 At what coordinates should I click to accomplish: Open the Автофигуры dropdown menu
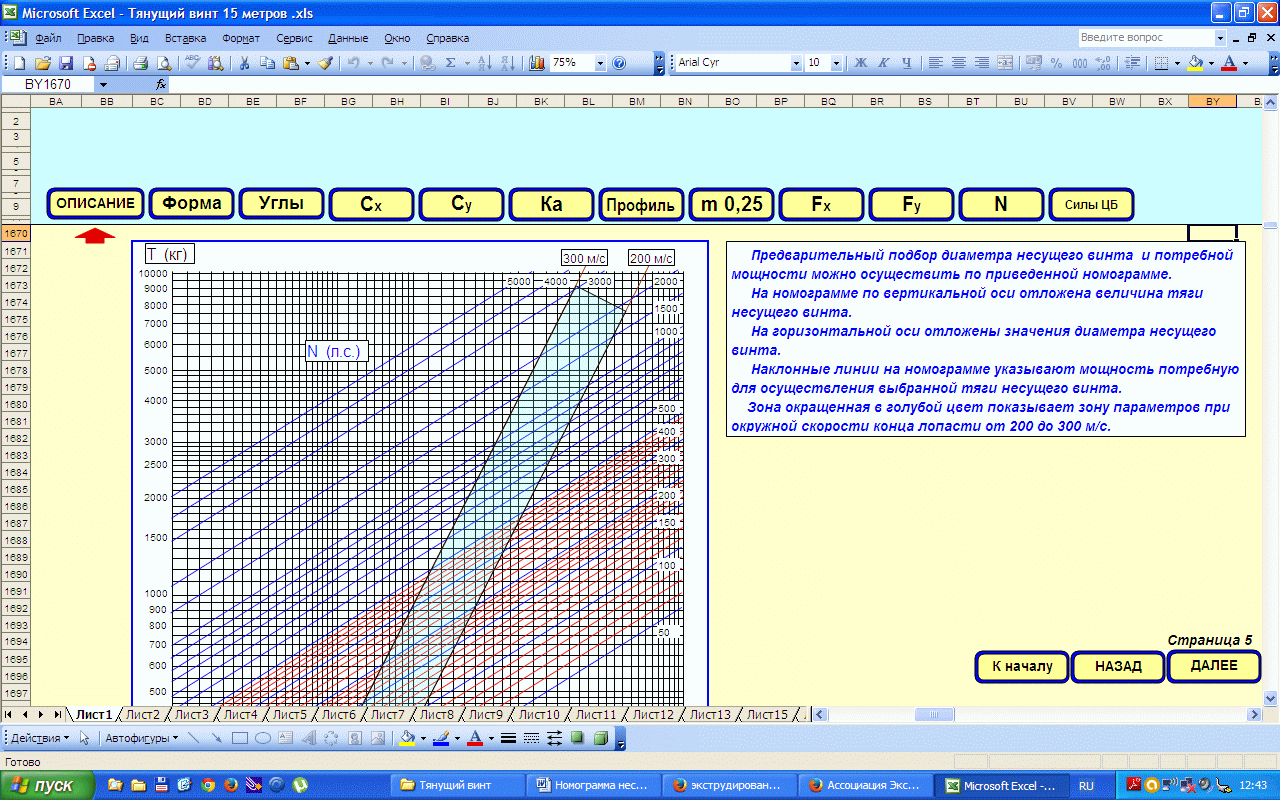(x=141, y=738)
